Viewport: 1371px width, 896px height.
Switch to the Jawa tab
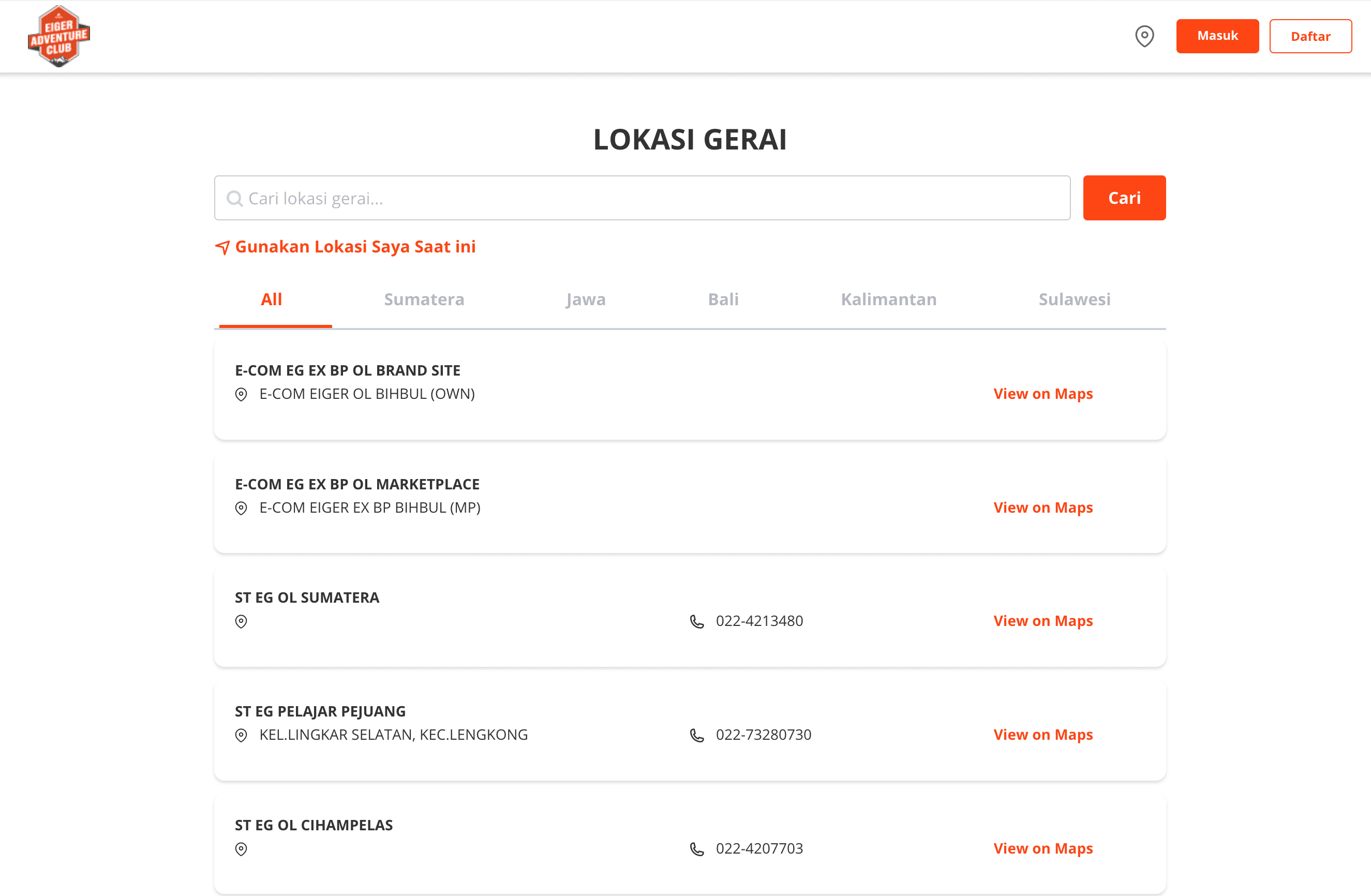[585, 300]
